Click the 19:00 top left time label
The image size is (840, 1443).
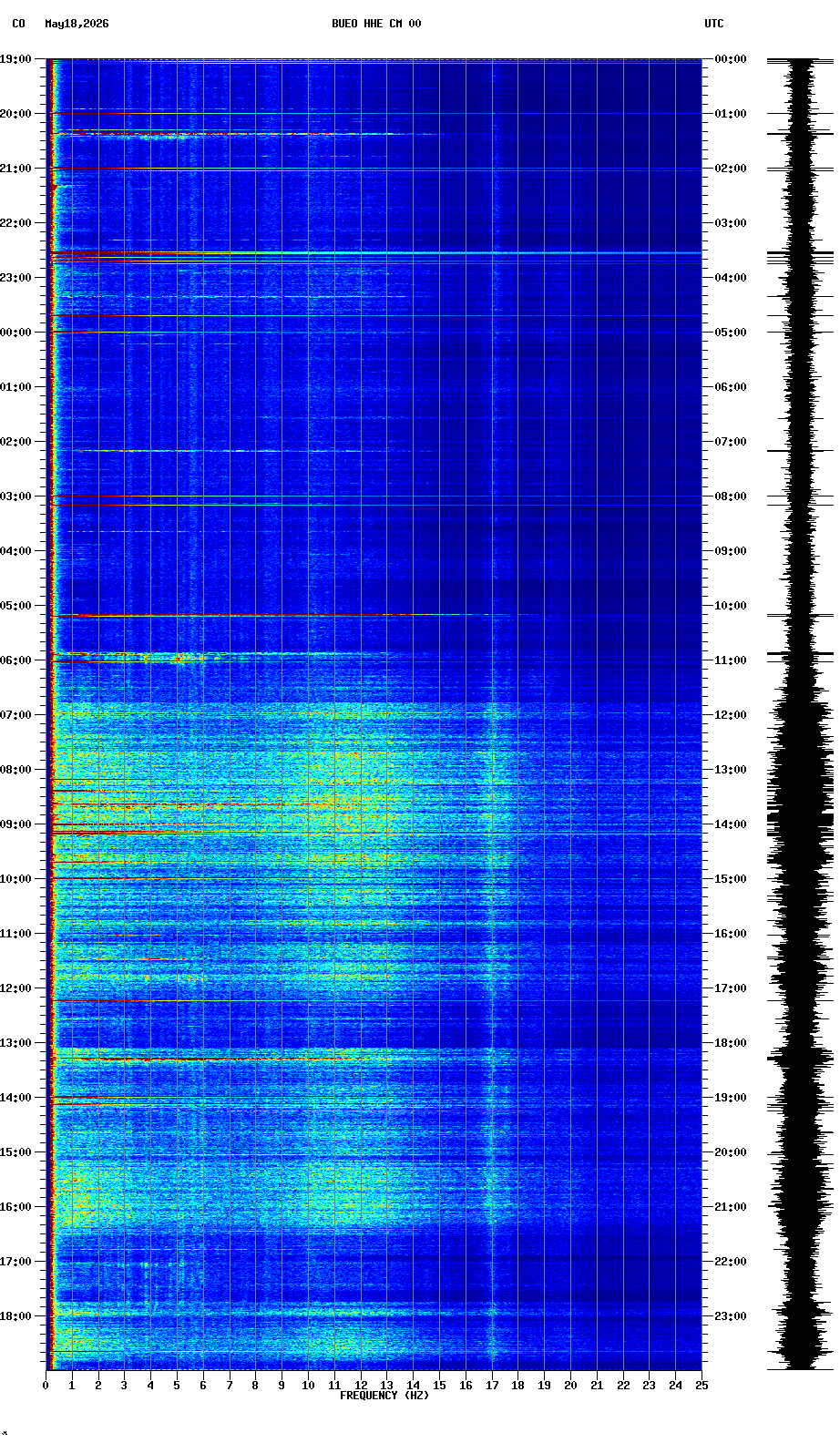[15, 59]
